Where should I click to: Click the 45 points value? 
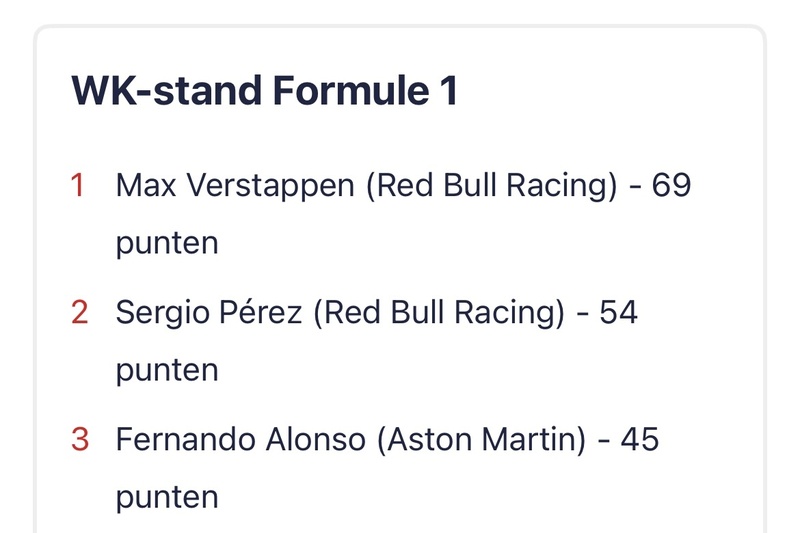click(640, 439)
